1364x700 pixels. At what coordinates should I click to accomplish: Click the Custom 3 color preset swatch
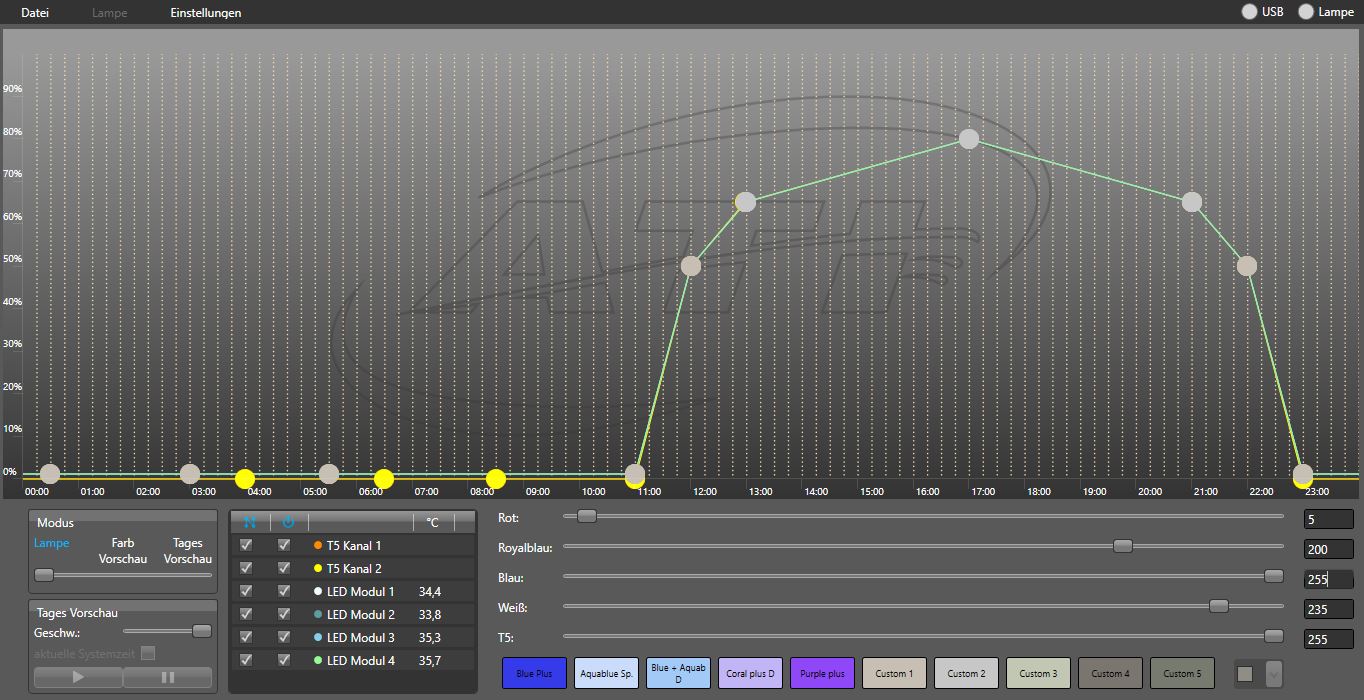pyautogui.click(x=1038, y=673)
